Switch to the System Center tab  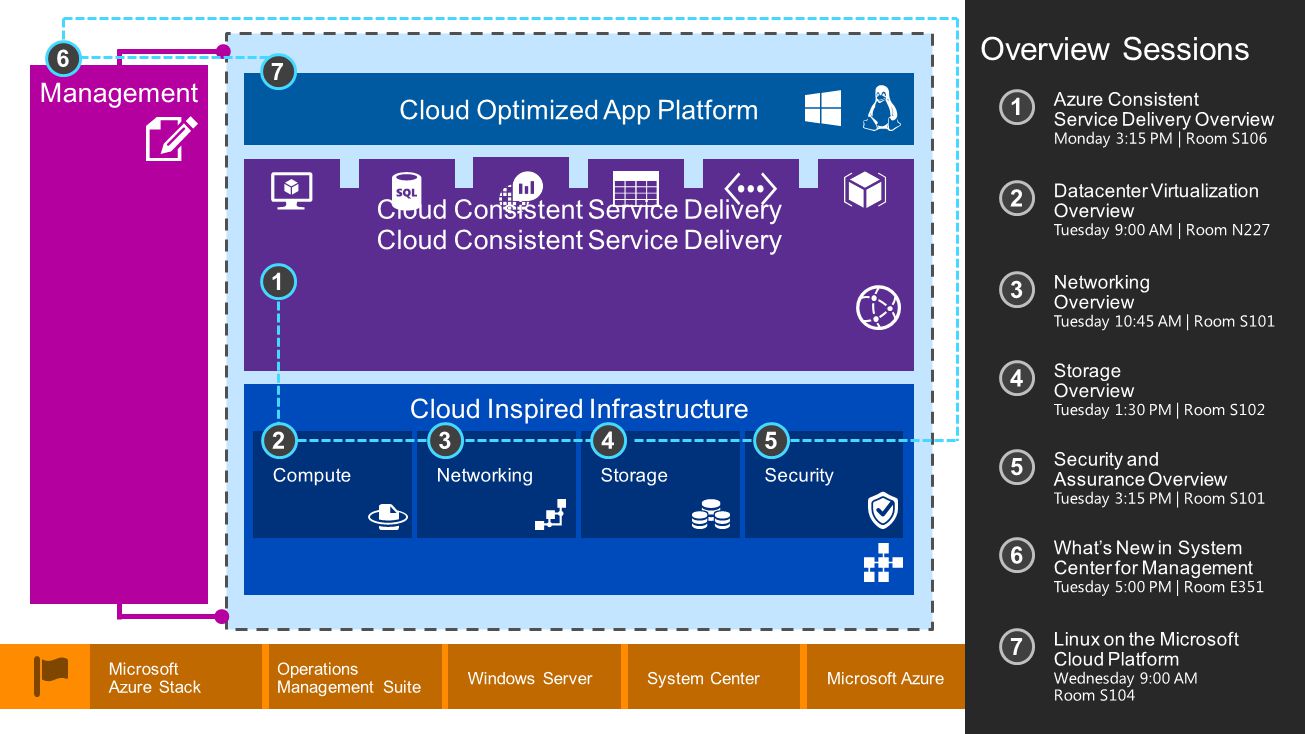click(x=714, y=677)
